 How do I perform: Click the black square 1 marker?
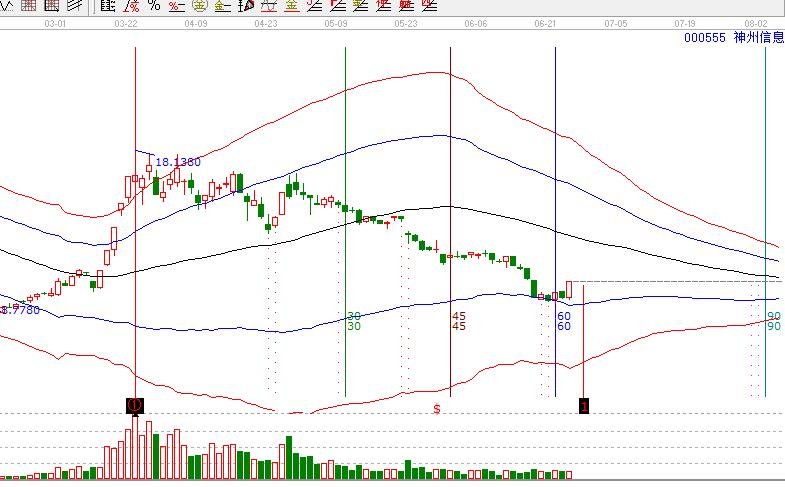[584, 405]
